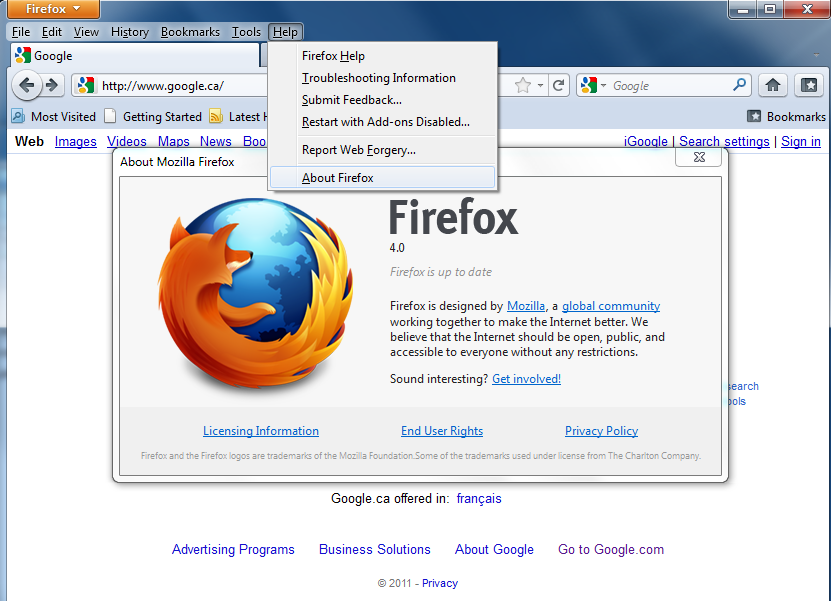Select Submit Feedback... entry
Screen dimensions: 831x601
(x=382, y=100)
